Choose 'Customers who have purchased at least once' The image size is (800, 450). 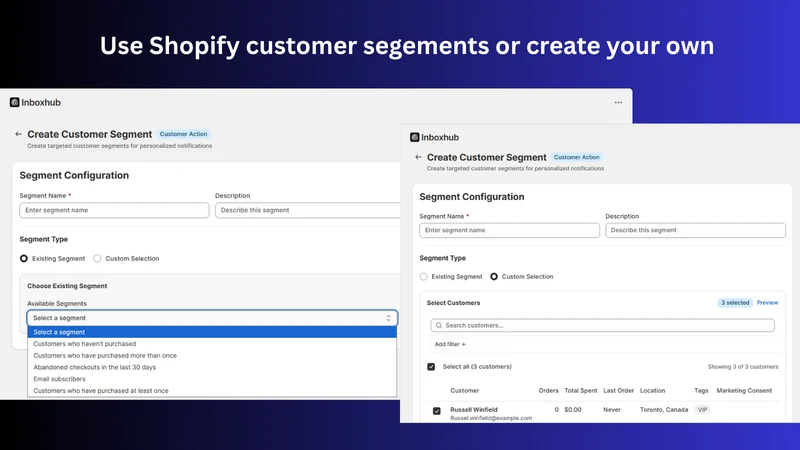212,391
